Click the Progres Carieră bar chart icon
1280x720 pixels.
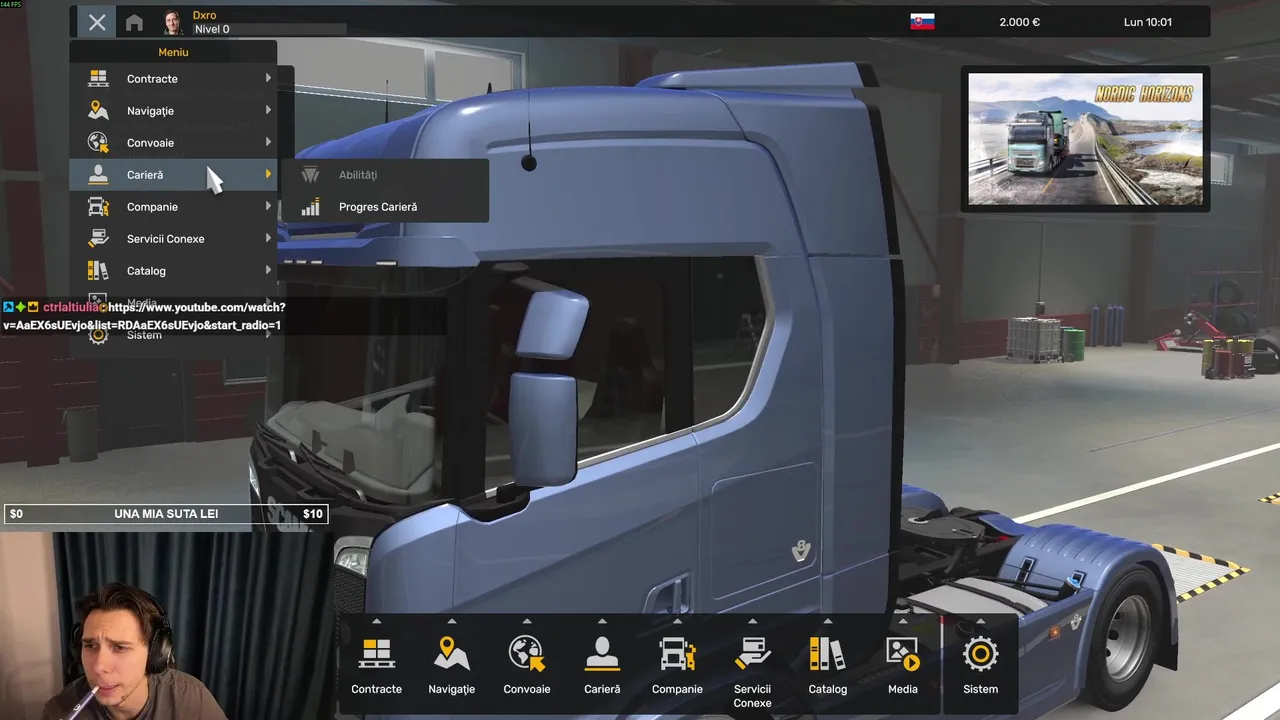311,207
